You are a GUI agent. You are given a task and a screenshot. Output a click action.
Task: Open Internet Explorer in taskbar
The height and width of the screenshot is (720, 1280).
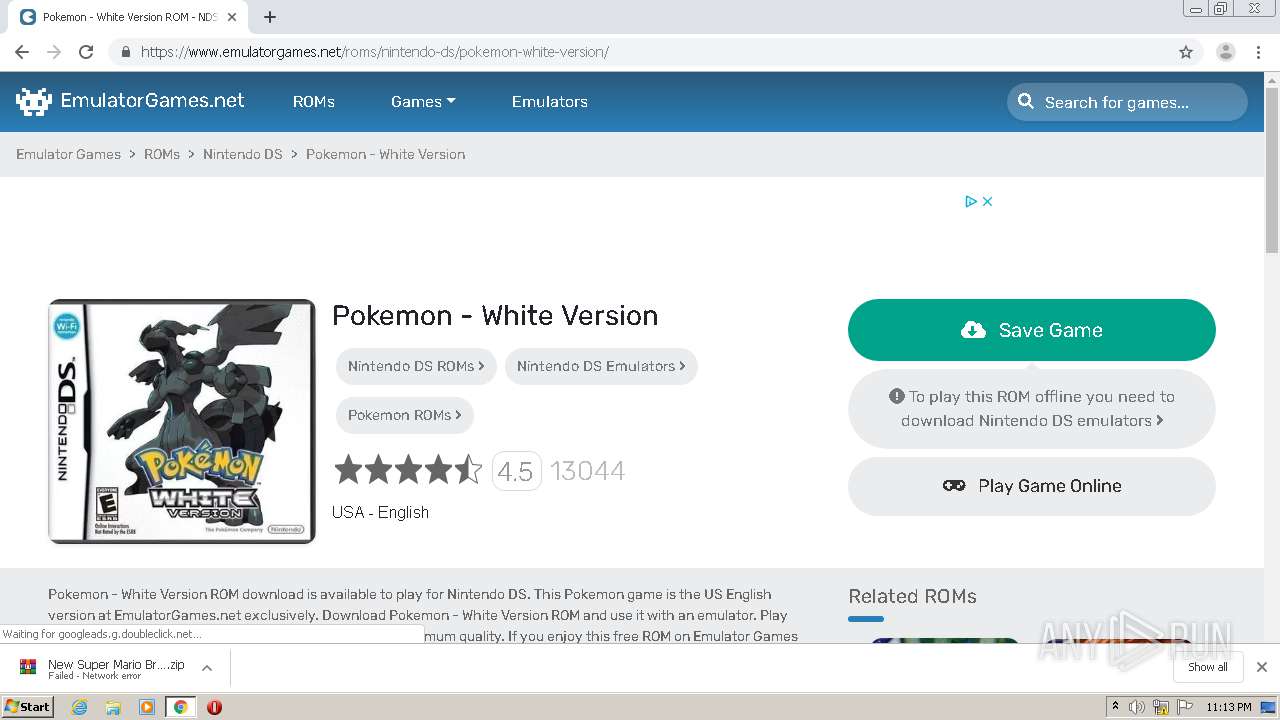79,707
